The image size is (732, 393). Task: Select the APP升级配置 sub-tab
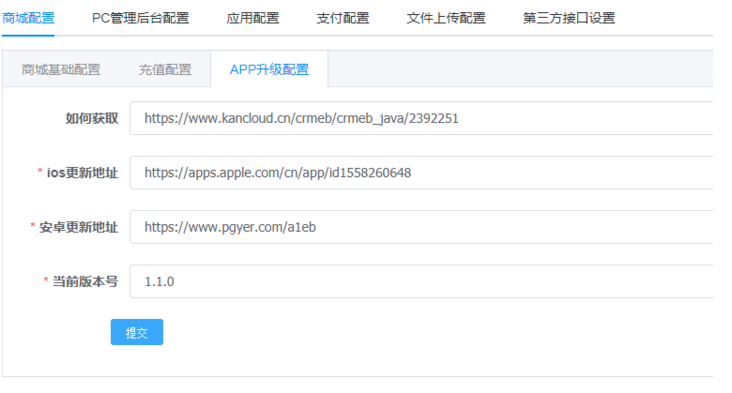(269, 70)
